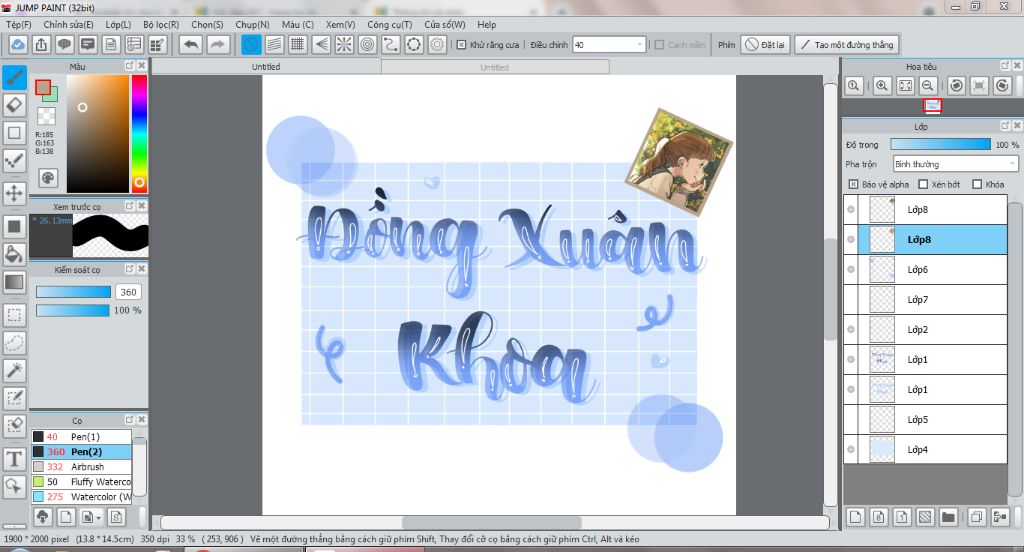Image resolution: width=1024 pixels, height=552 pixels.
Task: Rotate canvas left in Navigator
Action: (957, 86)
